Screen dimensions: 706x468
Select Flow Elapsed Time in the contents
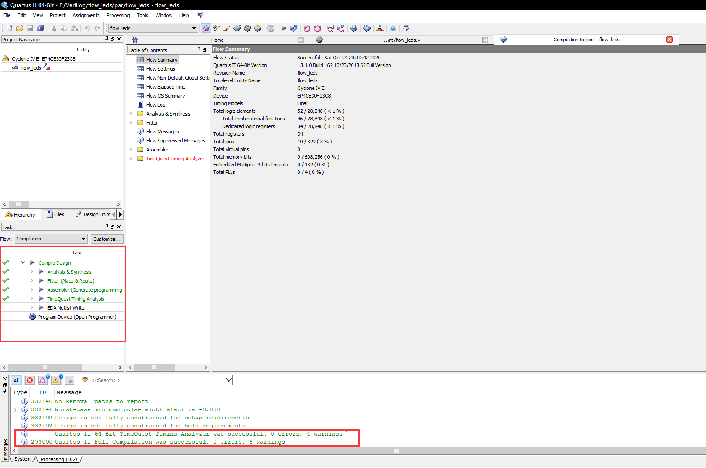click(x=165, y=87)
